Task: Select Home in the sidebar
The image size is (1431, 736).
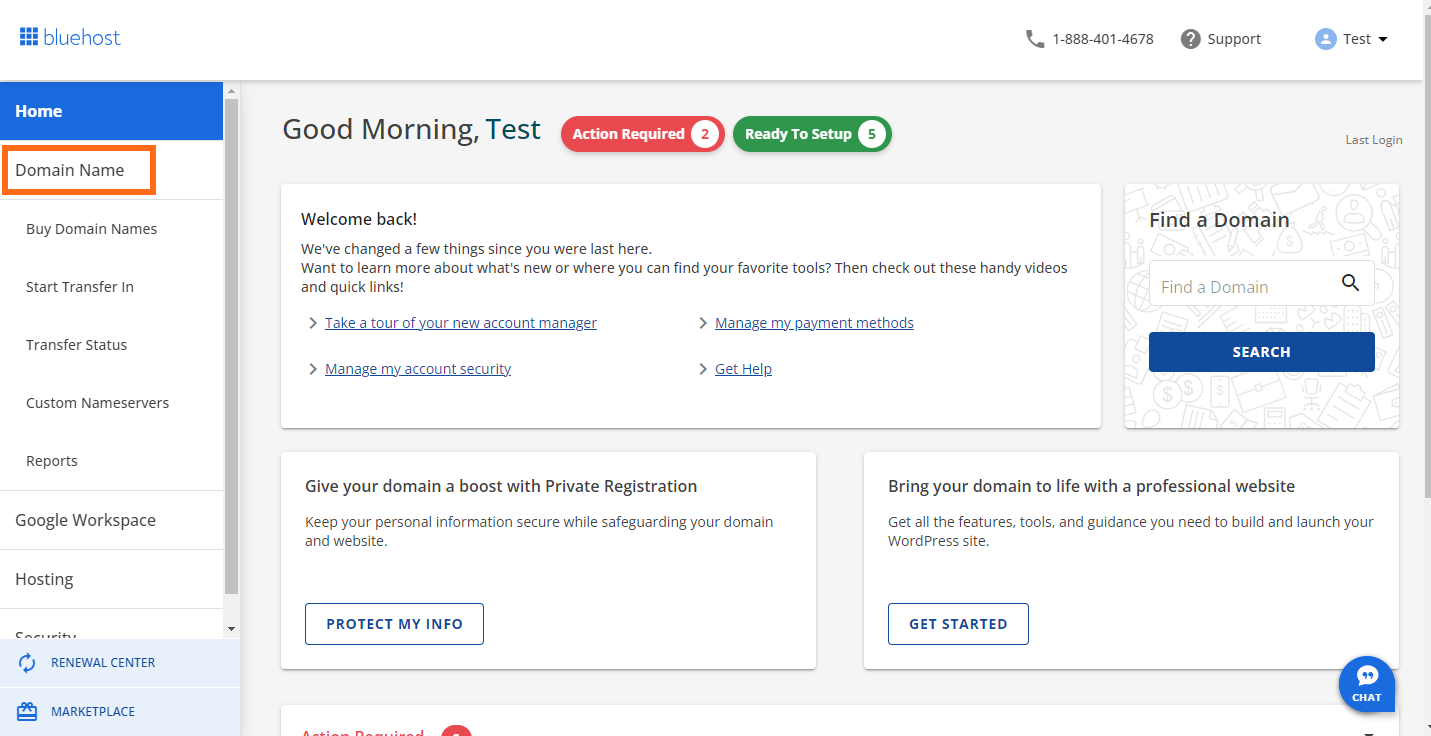Action: [x=111, y=111]
